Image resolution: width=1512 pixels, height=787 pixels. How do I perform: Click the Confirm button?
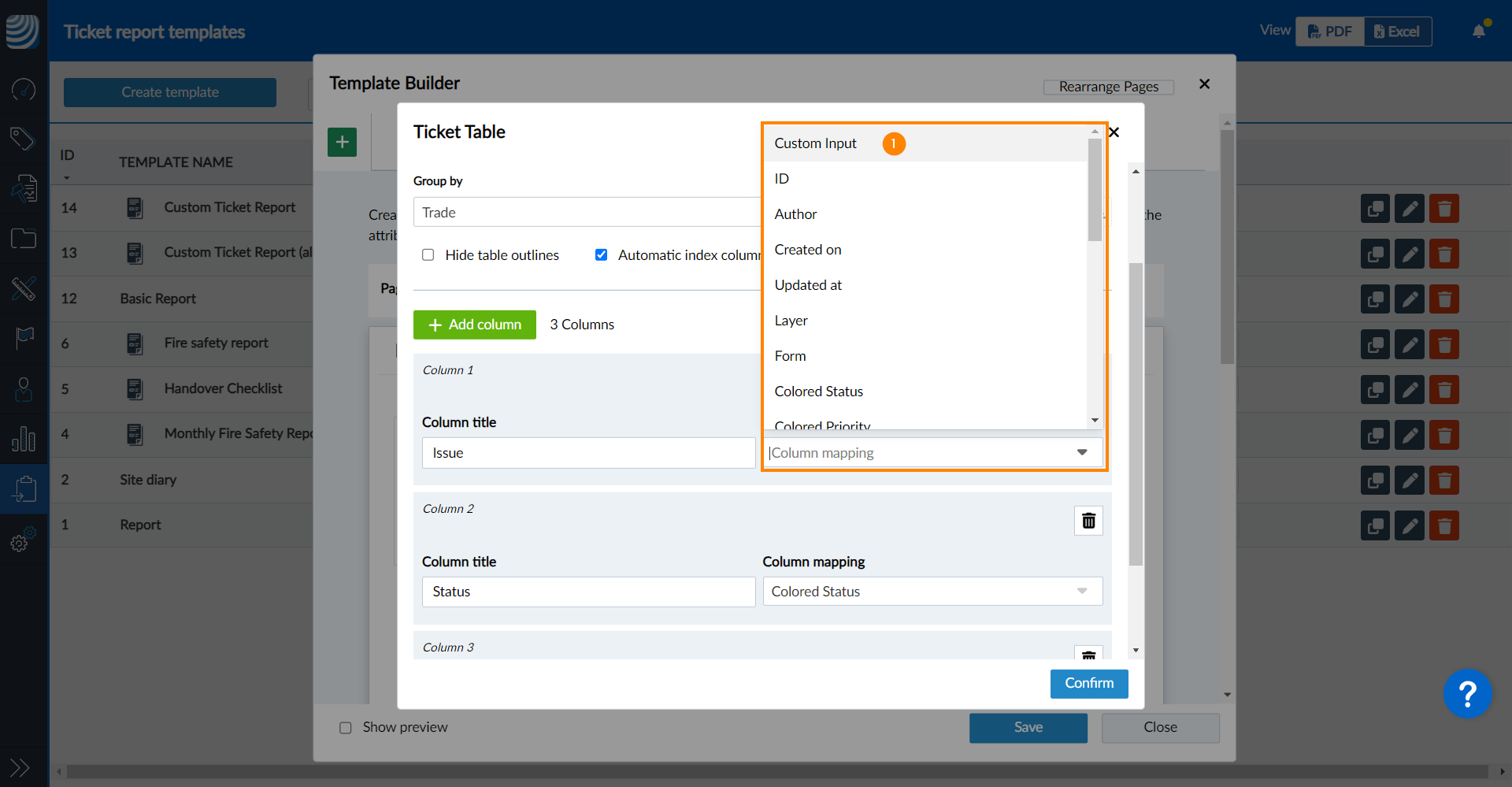1088,684
